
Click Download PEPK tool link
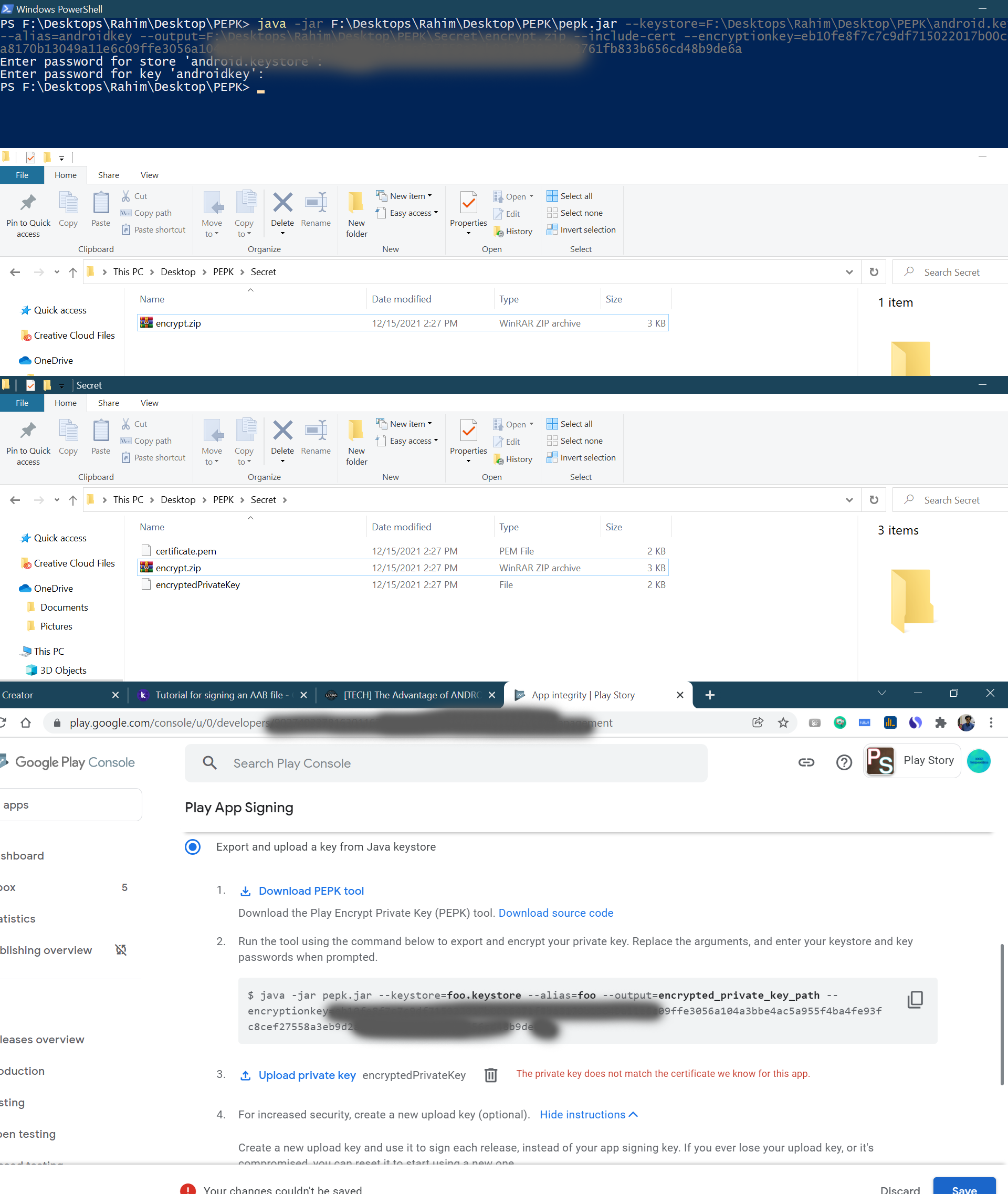coord(310,891)
